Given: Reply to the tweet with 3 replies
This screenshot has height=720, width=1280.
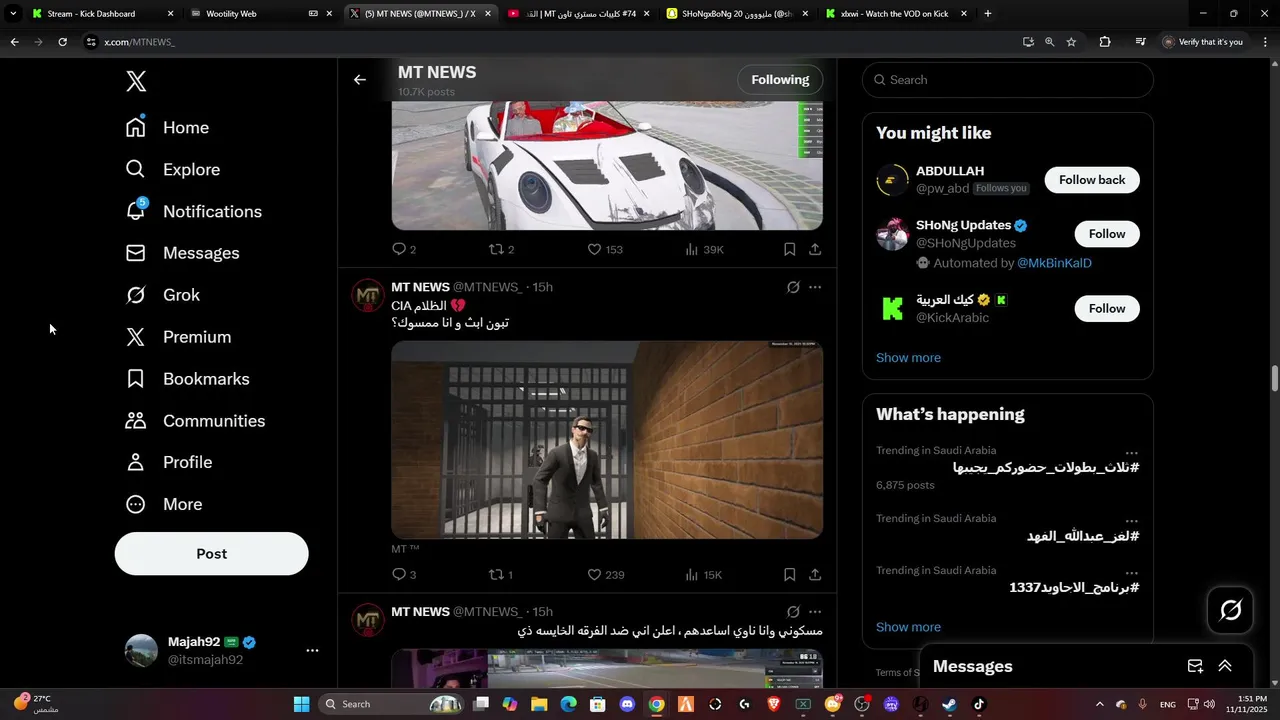Looking at the screenshot, I should pos(403,575).
